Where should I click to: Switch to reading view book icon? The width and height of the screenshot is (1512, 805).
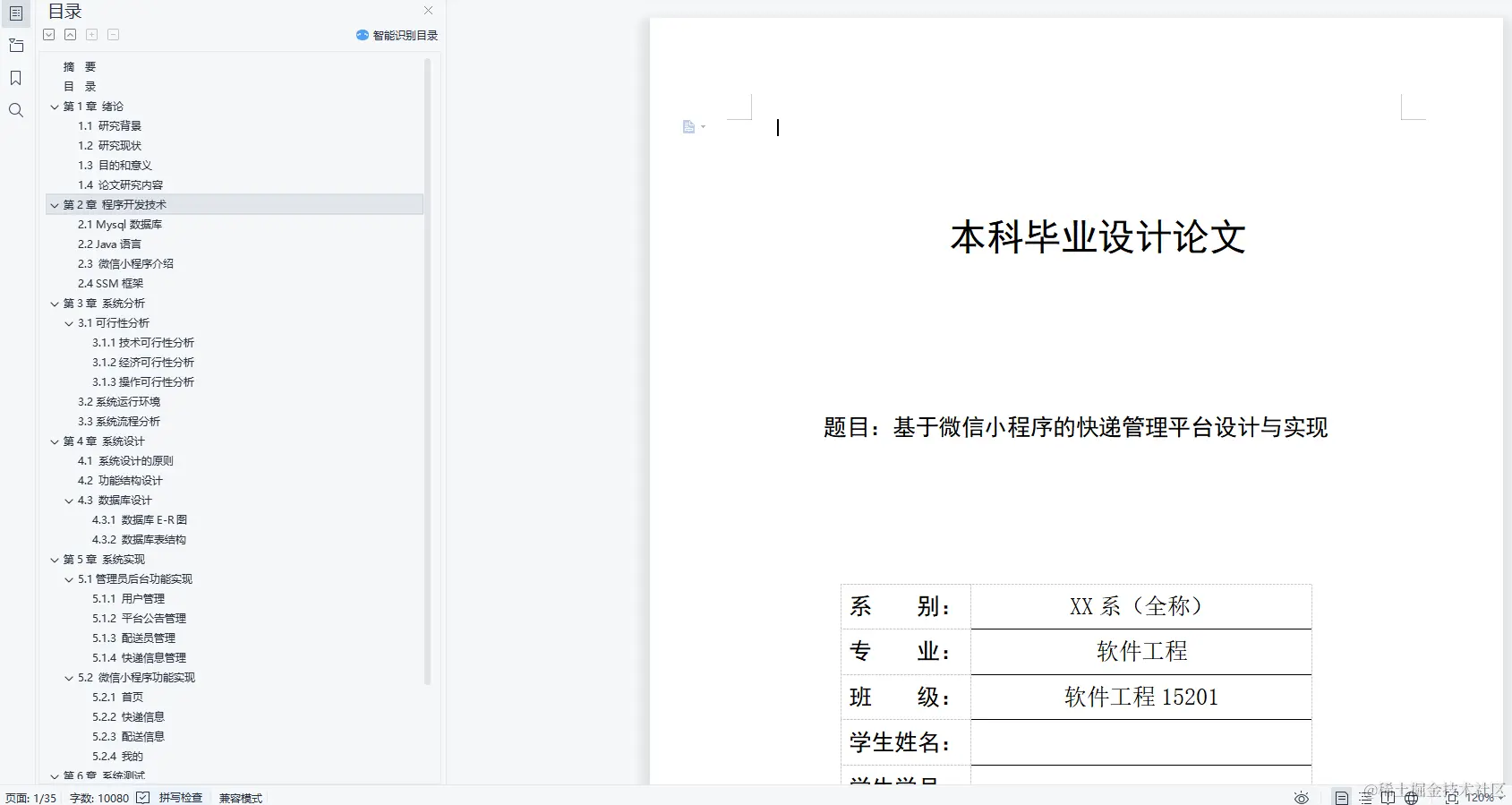pos(1388,798)
